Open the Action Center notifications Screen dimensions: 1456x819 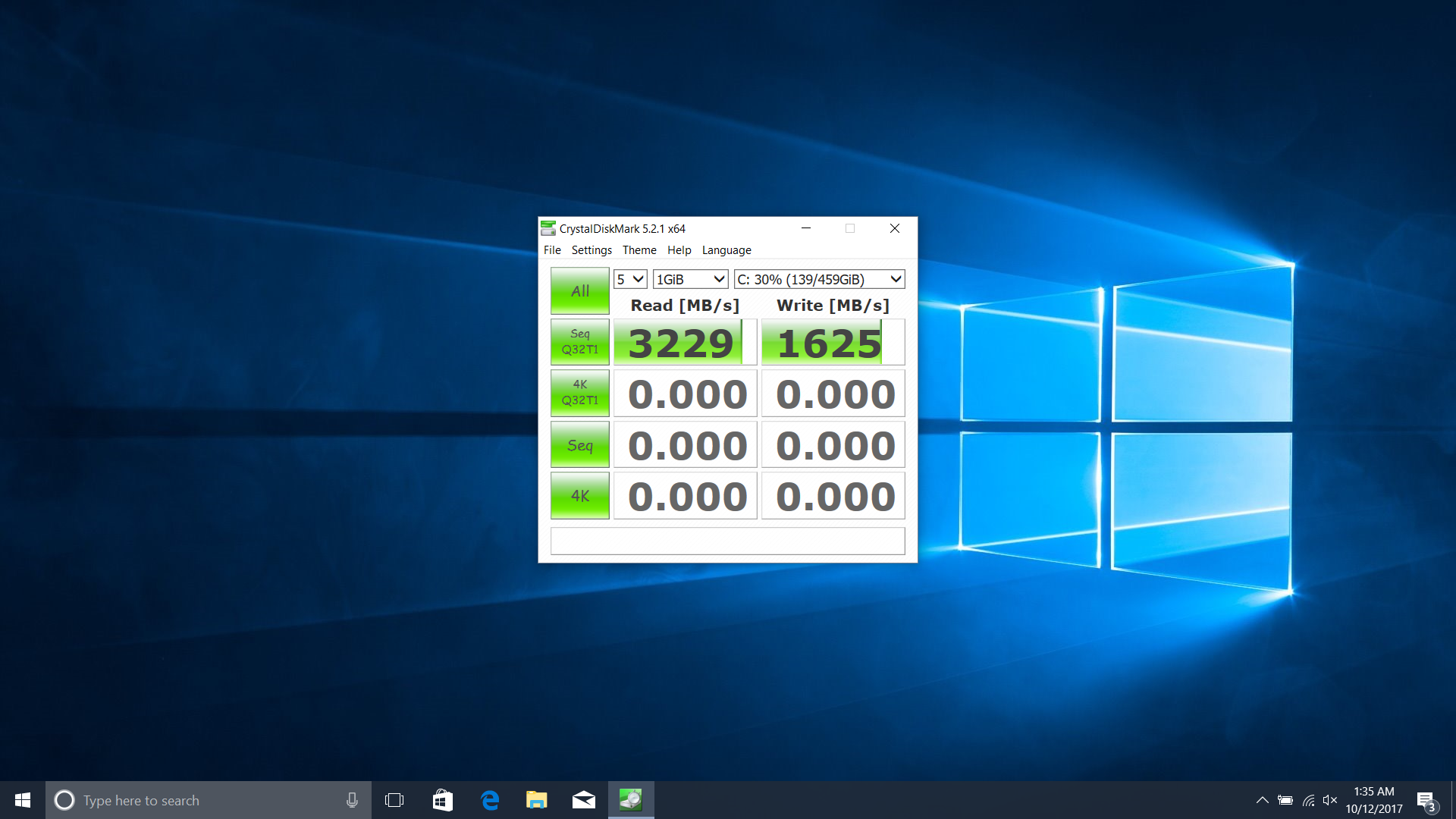tap(1426, 801)
